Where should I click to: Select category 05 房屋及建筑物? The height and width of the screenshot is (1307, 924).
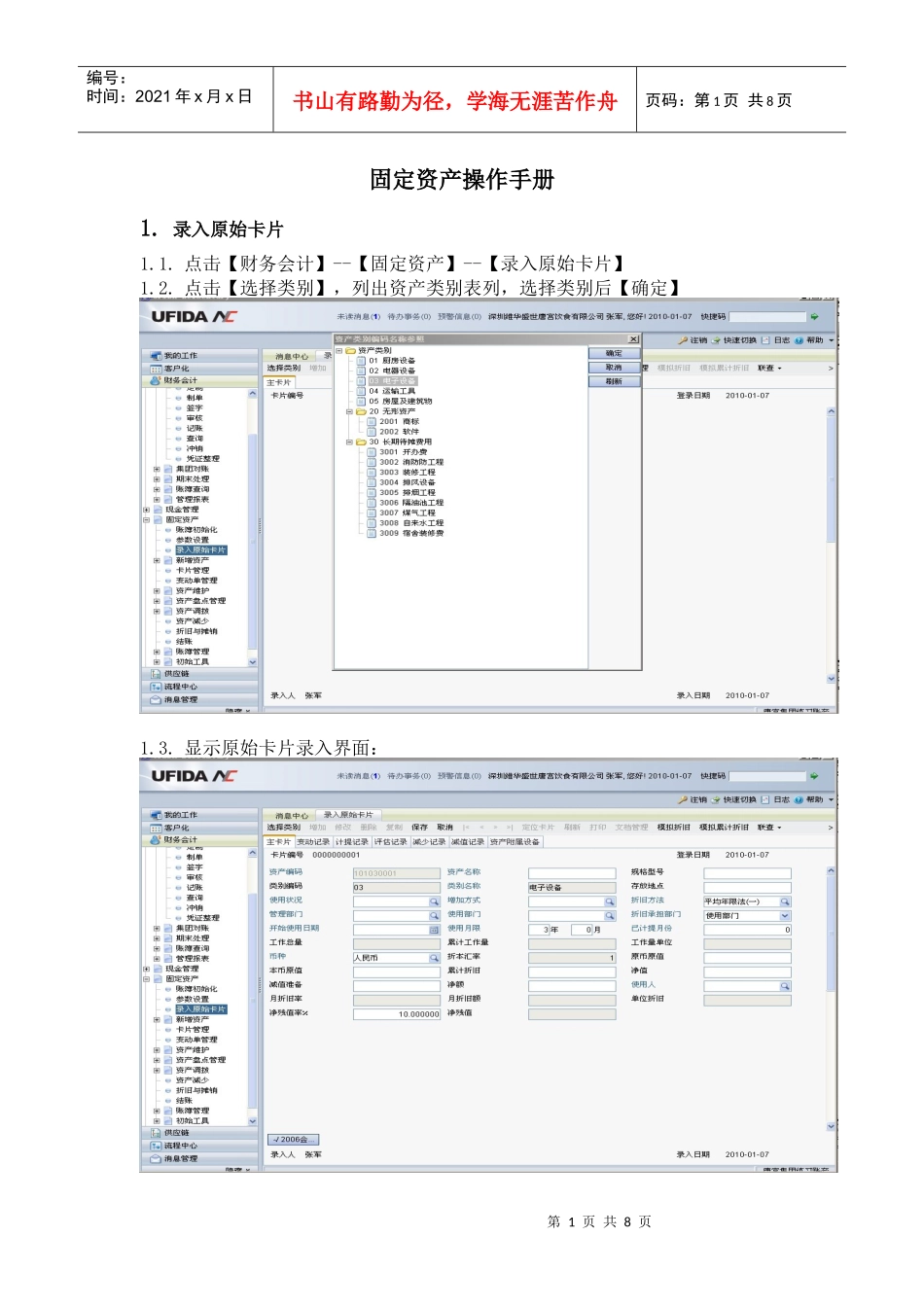tap(401, 401)
